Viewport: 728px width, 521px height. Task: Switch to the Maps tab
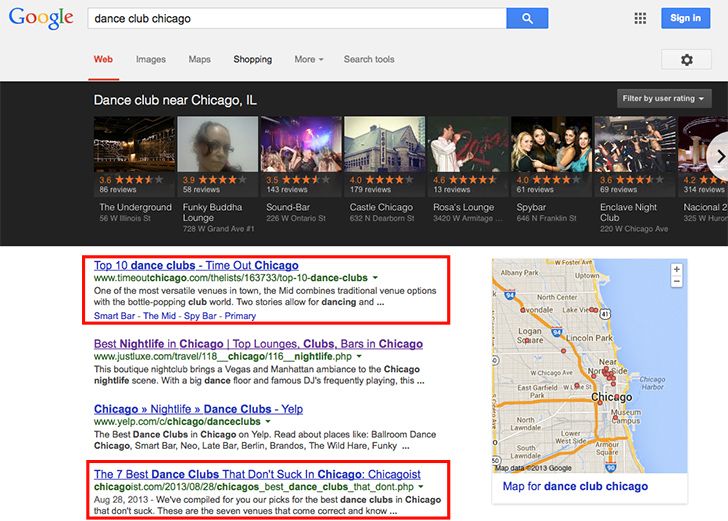click(200, 60)
